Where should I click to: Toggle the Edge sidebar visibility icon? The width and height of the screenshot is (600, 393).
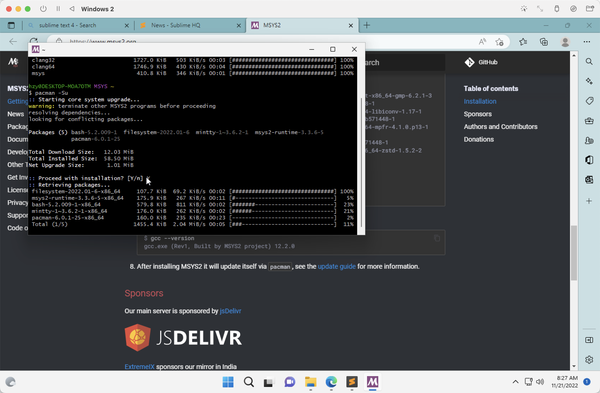click(x=589, y=340)
